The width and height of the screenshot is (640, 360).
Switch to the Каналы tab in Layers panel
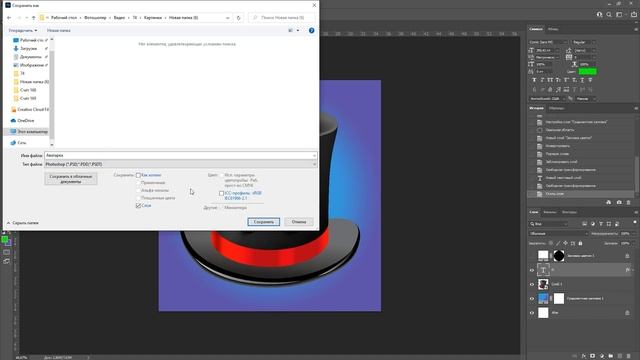pos(550,212)
